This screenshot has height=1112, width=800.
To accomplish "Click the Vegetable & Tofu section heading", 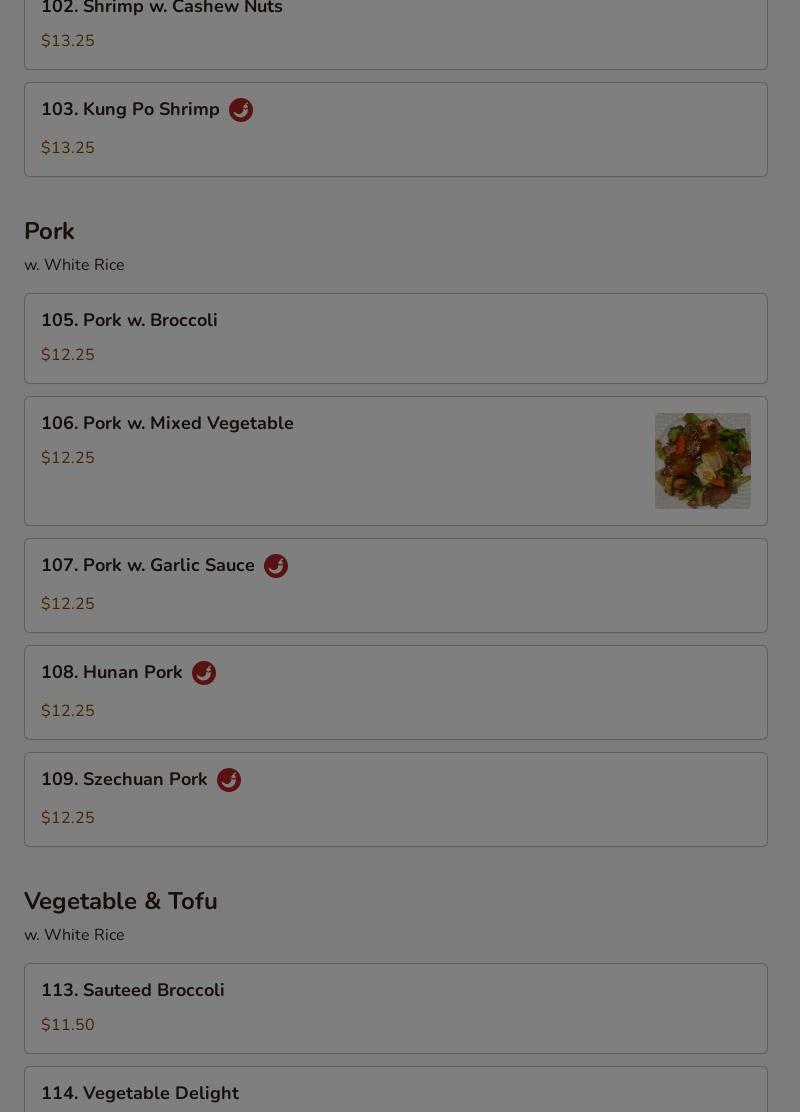I will [121, 901].
